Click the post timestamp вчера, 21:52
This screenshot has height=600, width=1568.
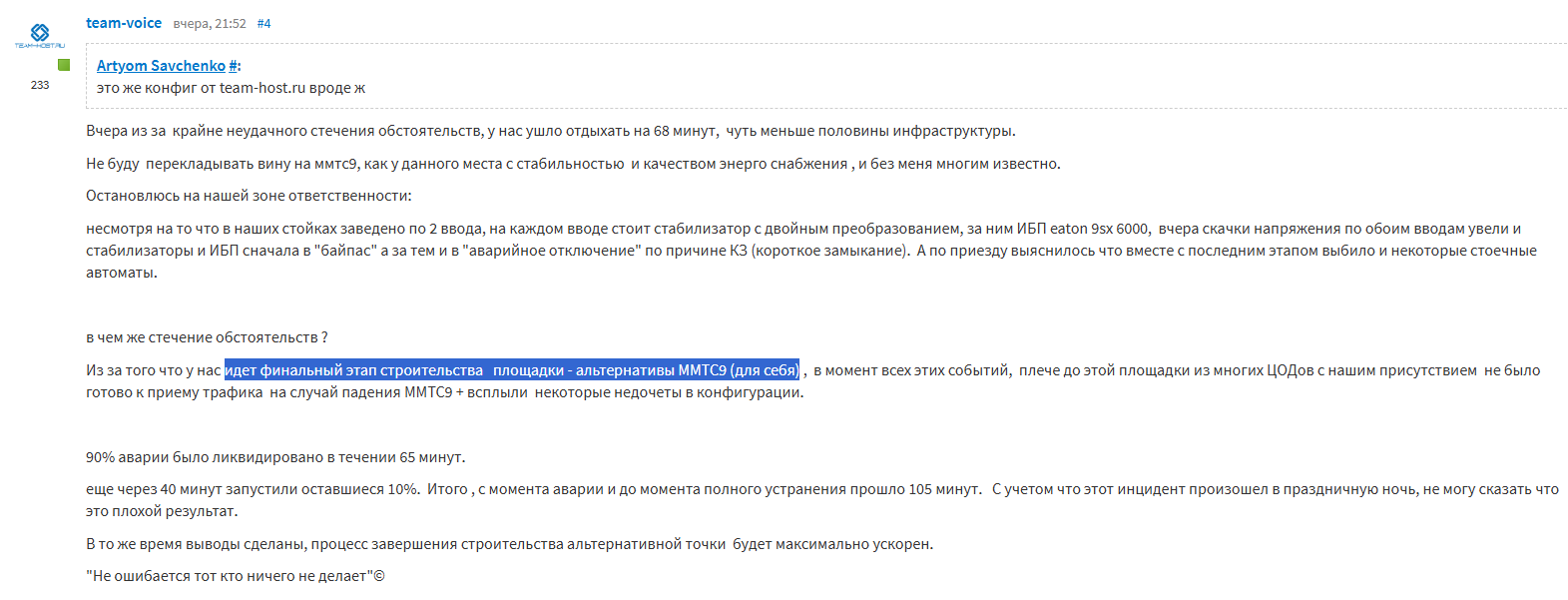coord(210,23)
